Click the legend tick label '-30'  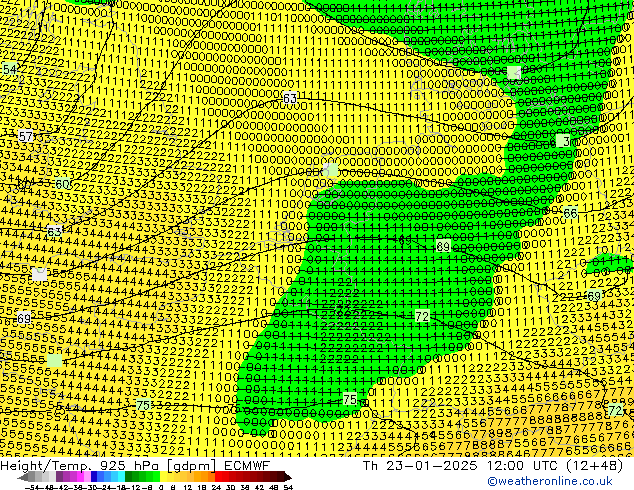click(91, 487)
